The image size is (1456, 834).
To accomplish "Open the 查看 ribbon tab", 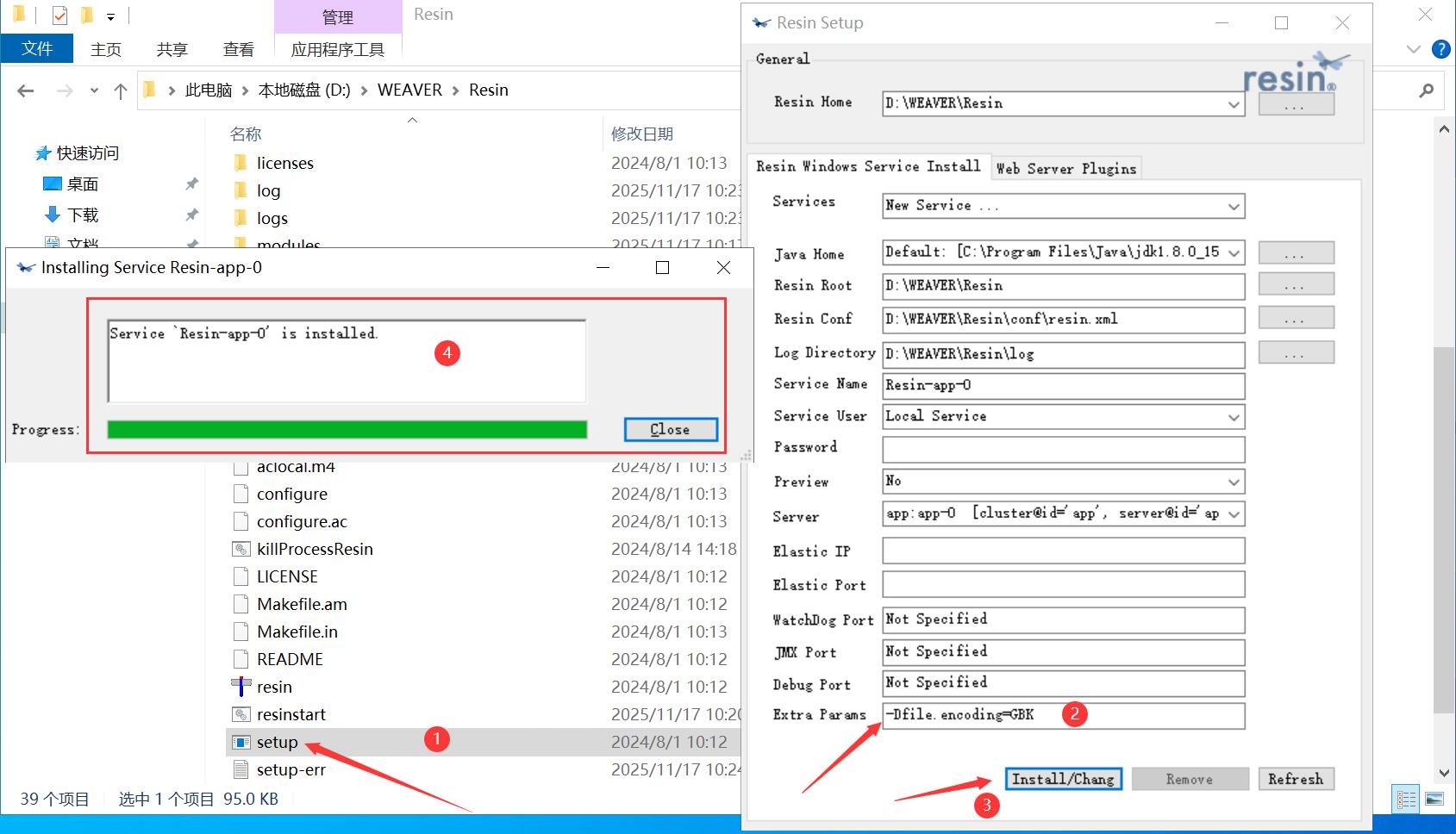I will pos(238,50).
